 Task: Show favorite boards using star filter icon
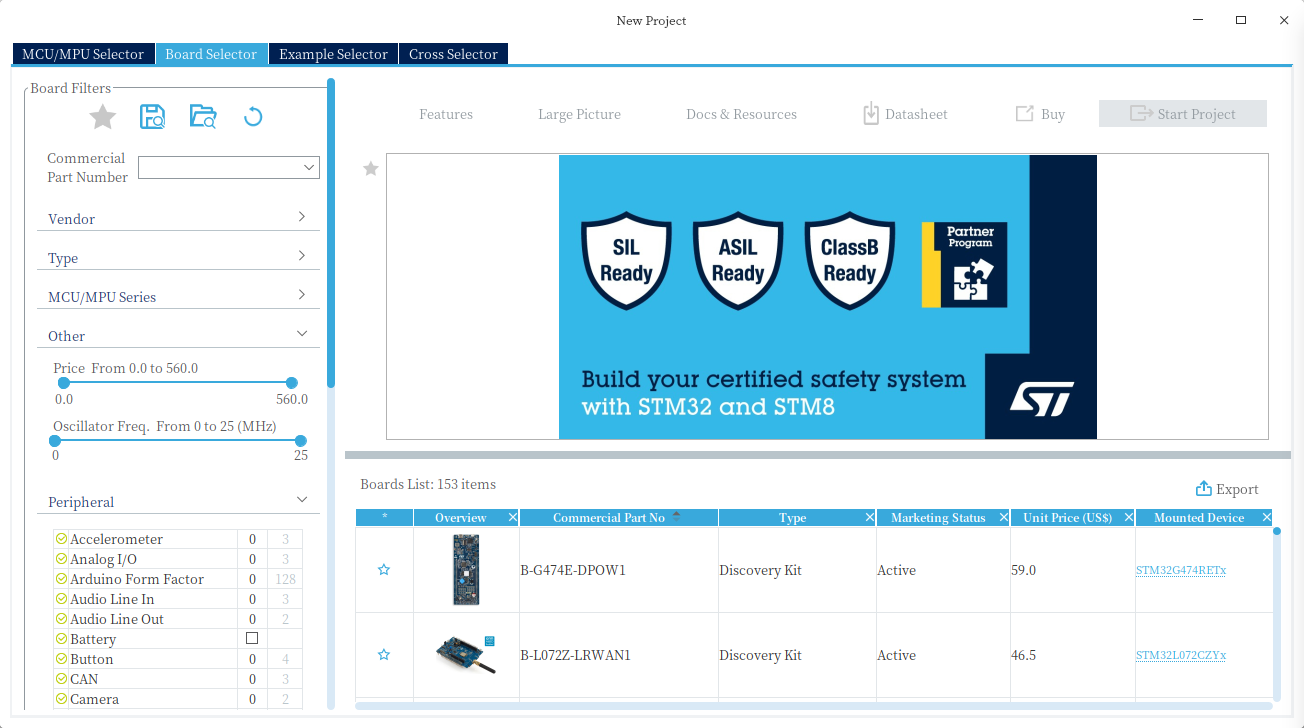pyautogui.click(x=103, y=117)
